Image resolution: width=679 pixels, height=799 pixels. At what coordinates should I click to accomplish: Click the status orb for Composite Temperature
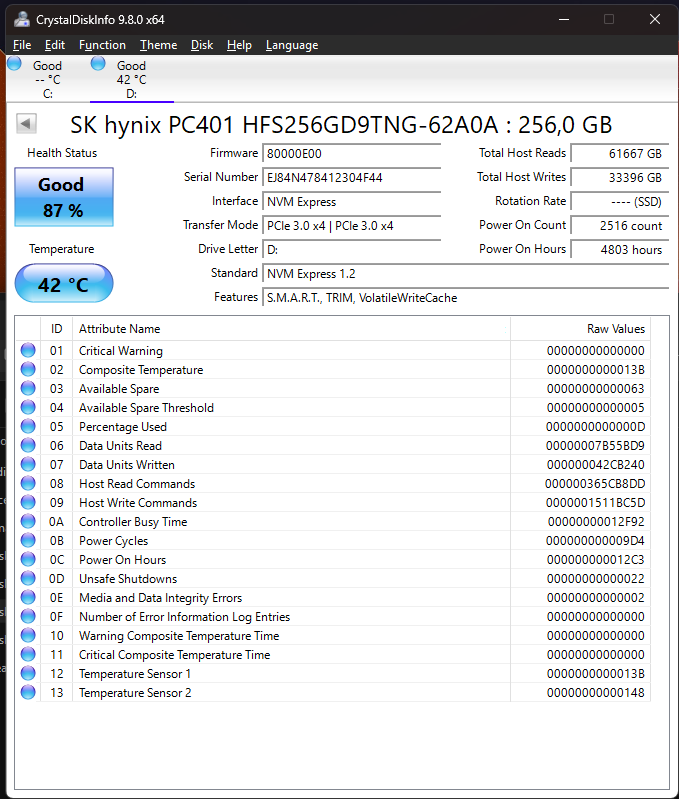[x=28, y=369]
